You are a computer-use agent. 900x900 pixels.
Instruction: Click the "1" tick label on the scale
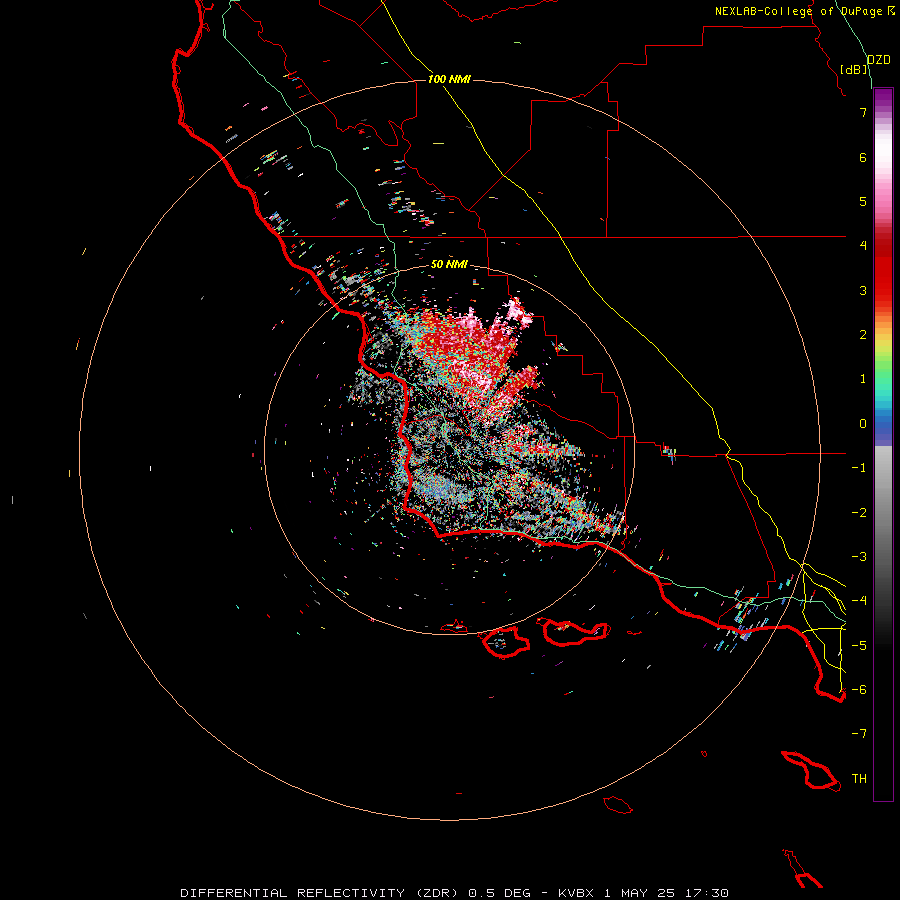click(x=863, y=379)
